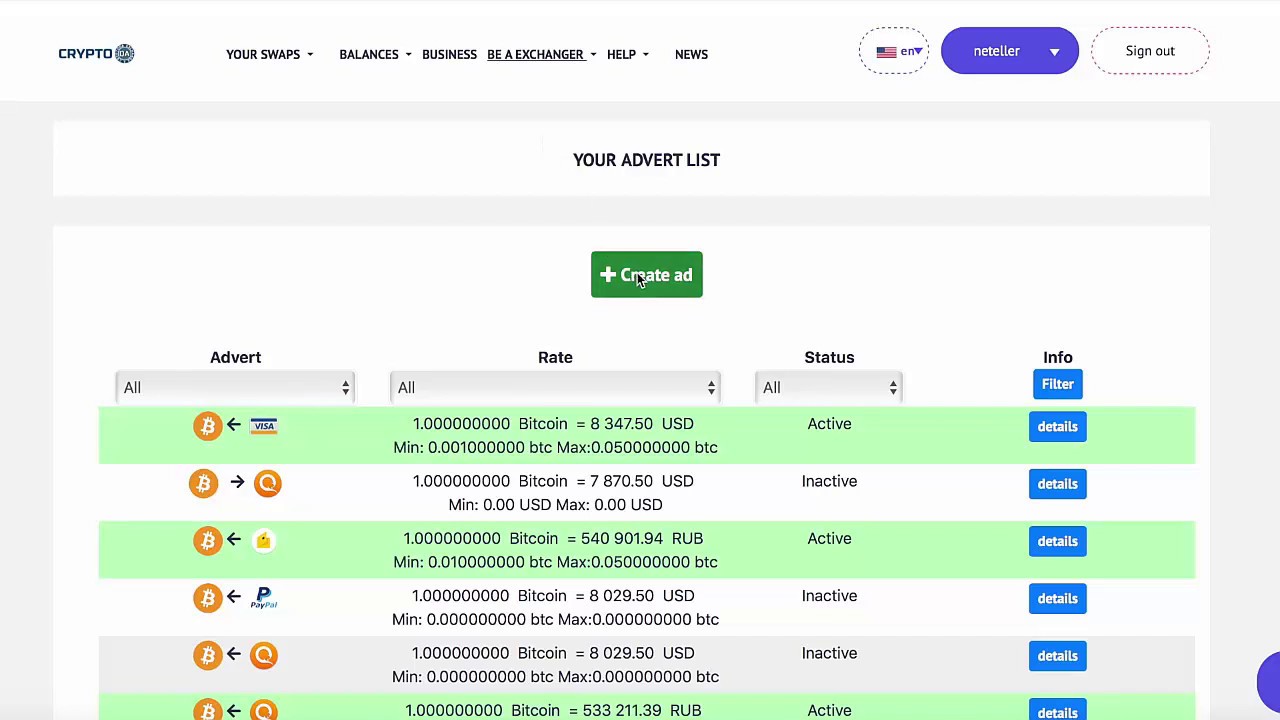Click Active status in the Visa row
The height and width of the screenshot is (720, 1280).
point(829,424)
